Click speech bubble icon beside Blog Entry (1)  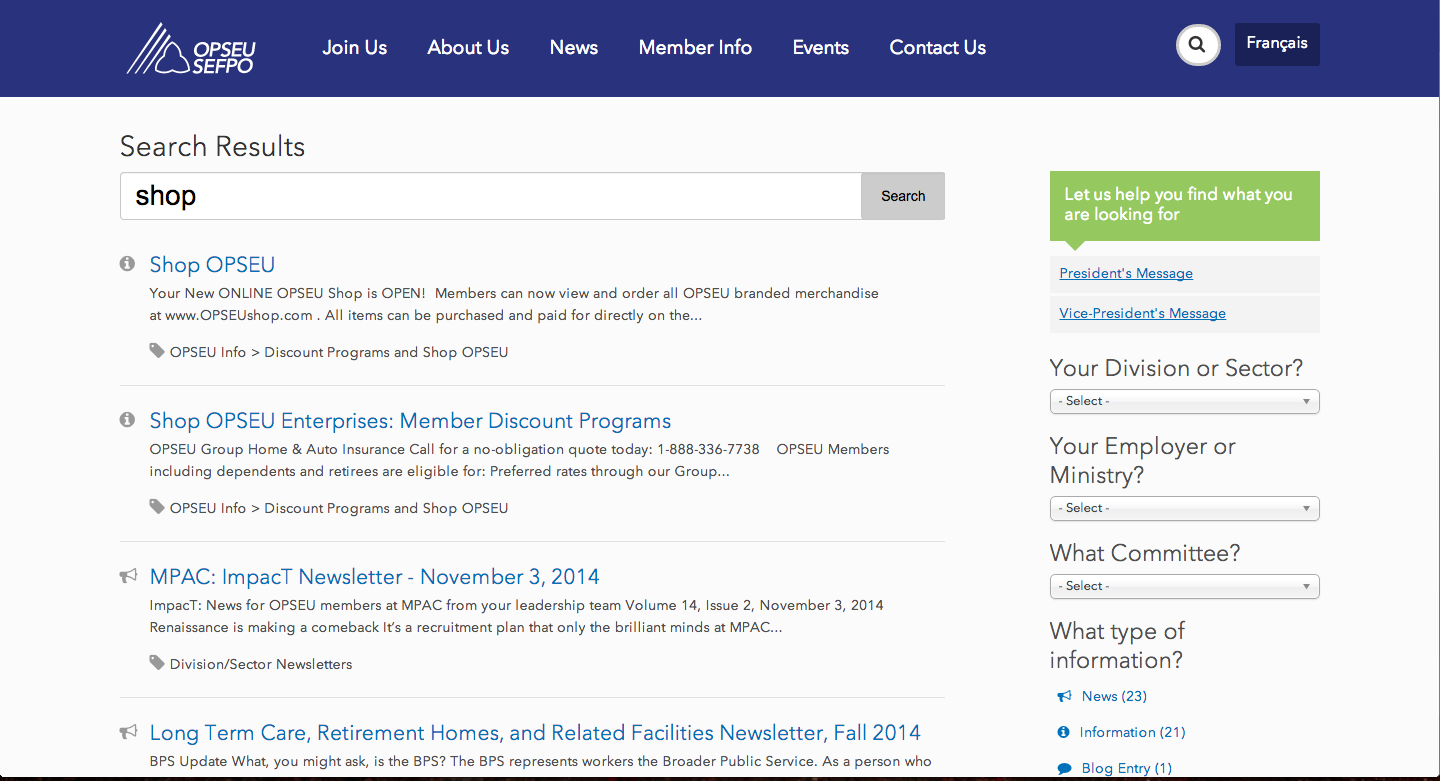pyautogui.click(x=1064, y=768)
